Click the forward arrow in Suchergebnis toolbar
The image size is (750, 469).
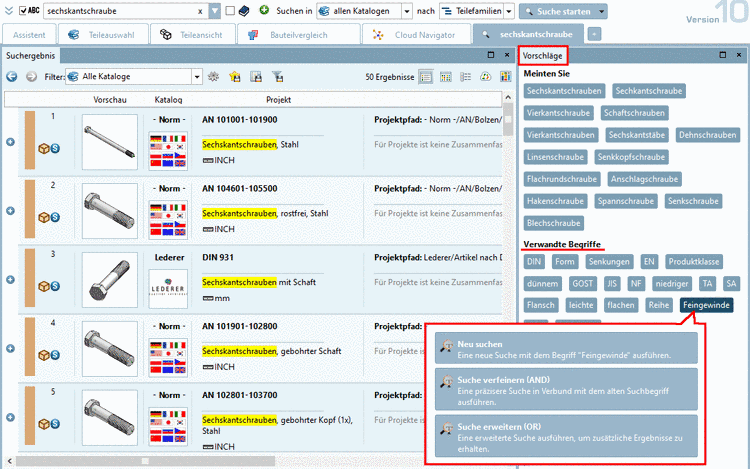tap(32, 76)
